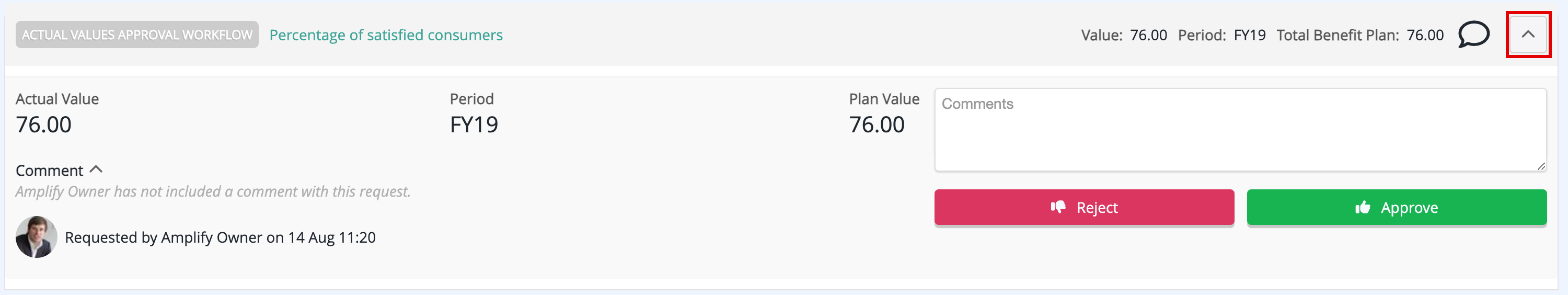Reject the actual value request
The image size is (1568, 295).
click(x=1084, y=207)
